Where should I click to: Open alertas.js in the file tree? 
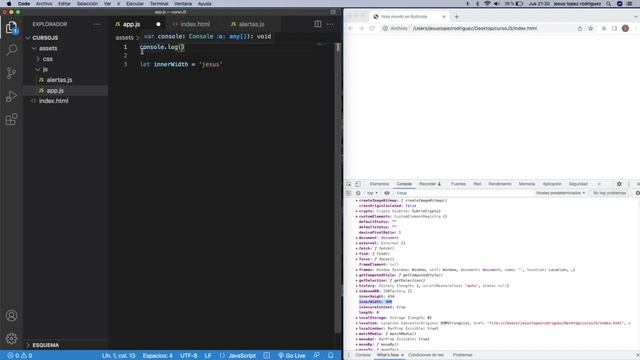(59, 80)
